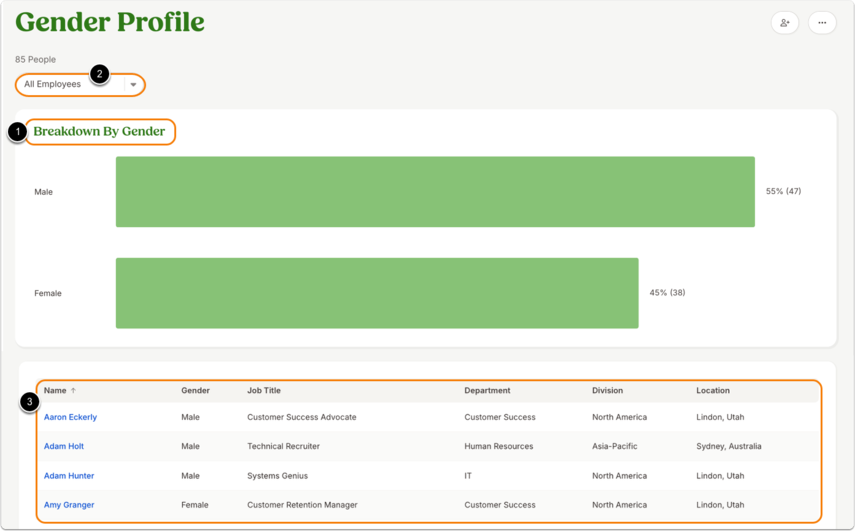Viewport: 855px width, 531px height.
Task: Click the Female bar in the chart
Action: coord(377,293)
